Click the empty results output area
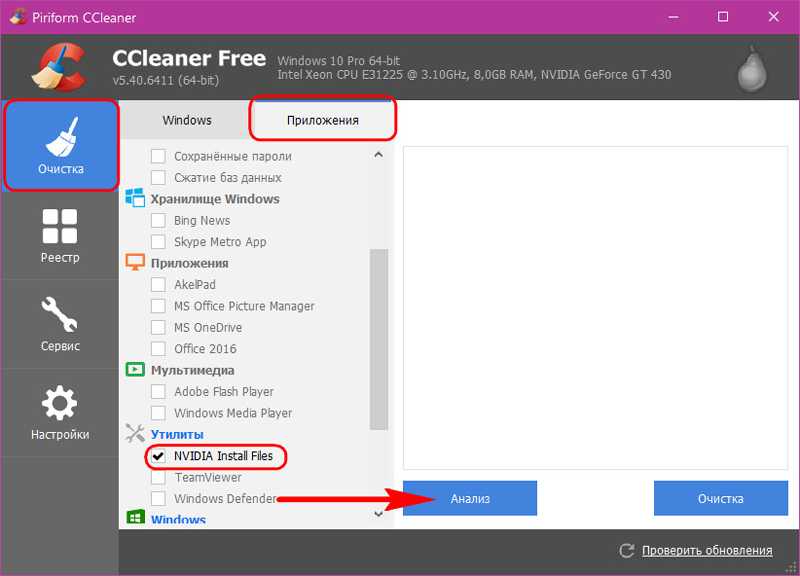 (595, 308)
